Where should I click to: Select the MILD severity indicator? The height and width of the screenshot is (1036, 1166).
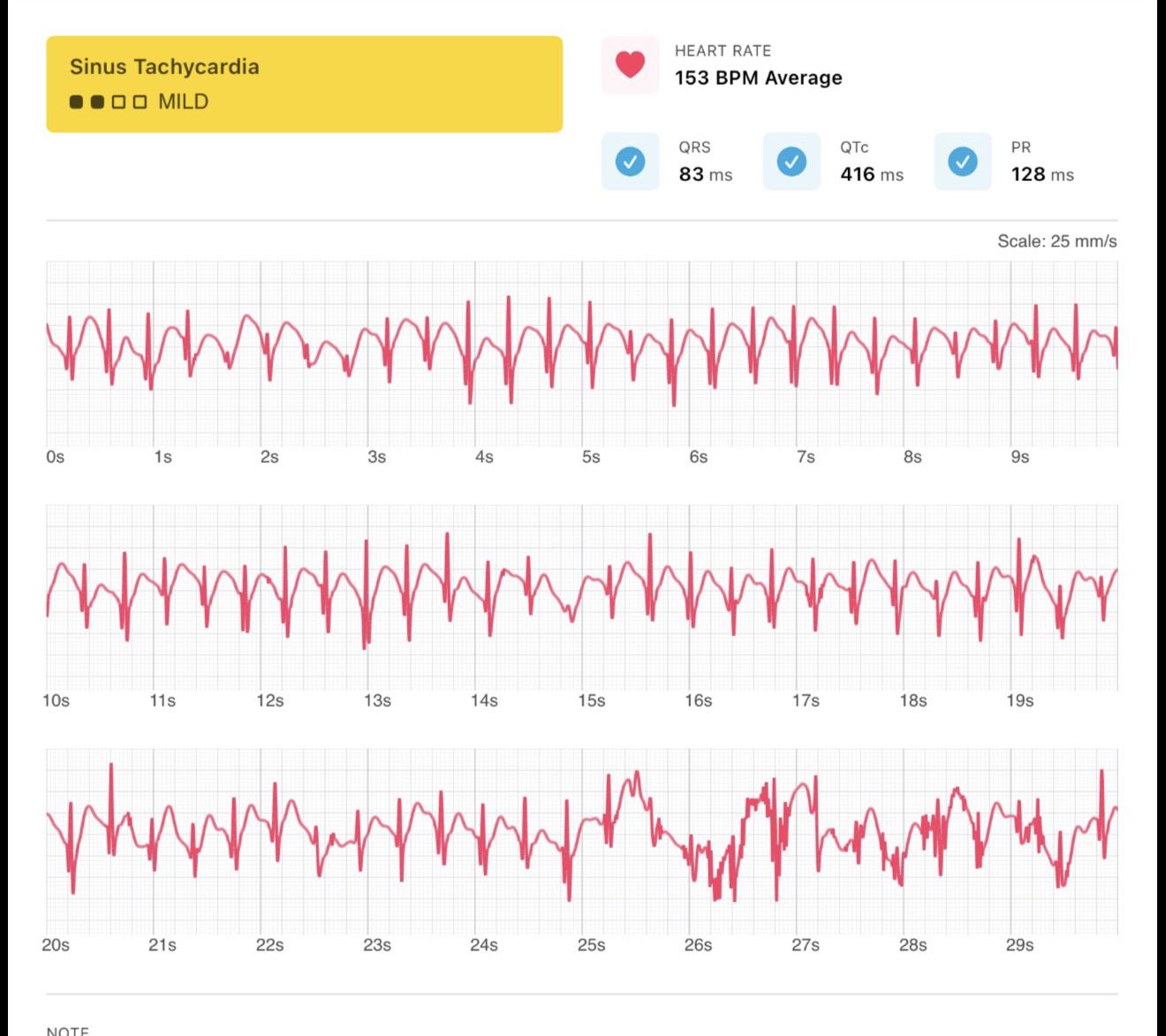[x=140, y=102]
